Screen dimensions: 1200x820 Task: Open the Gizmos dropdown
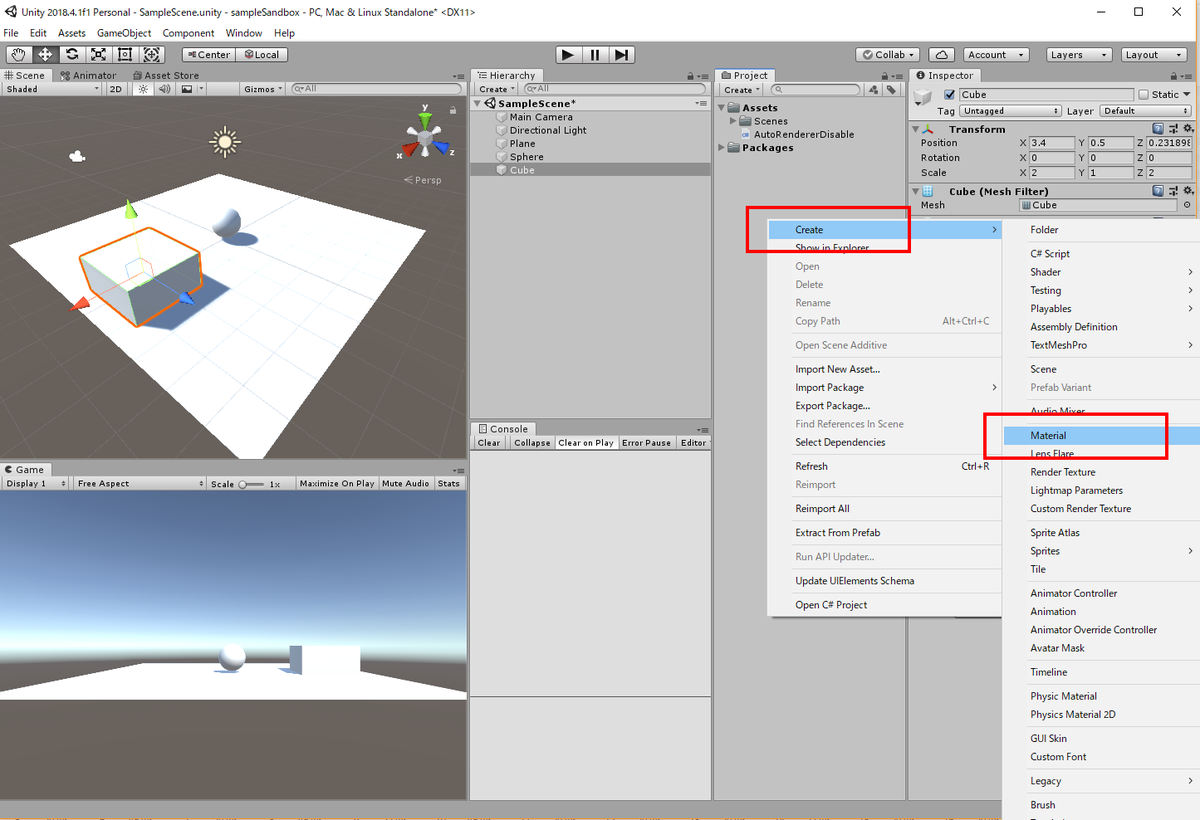click(x=262, y=89)
